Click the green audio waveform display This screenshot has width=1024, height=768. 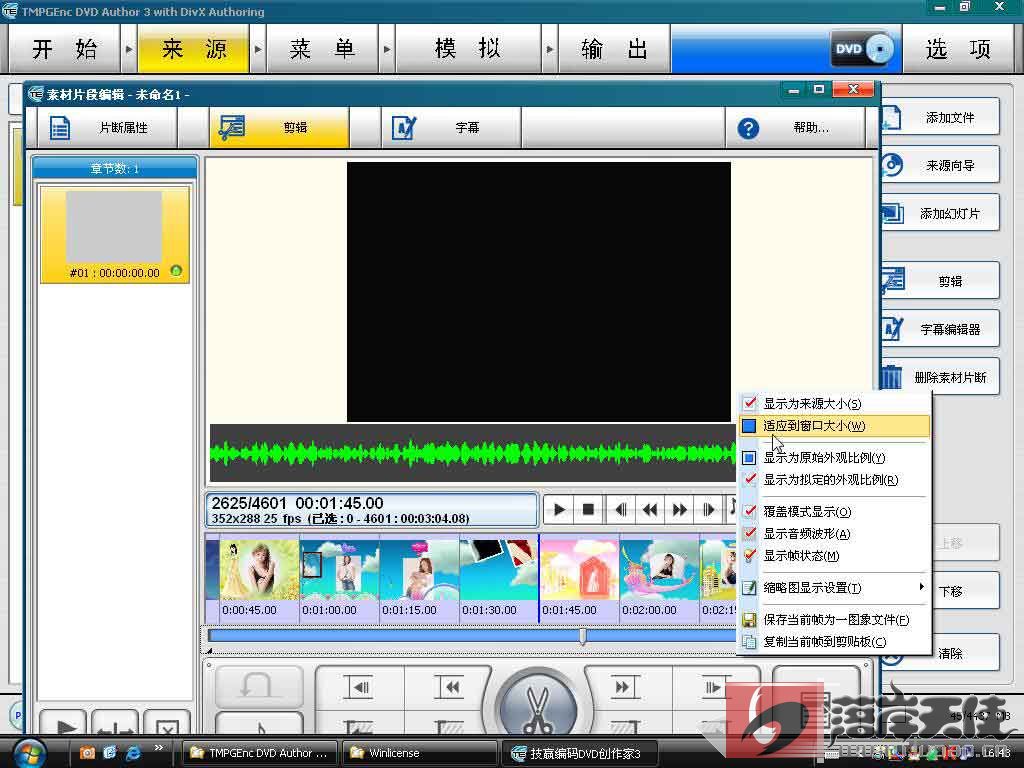pos(473,453)
